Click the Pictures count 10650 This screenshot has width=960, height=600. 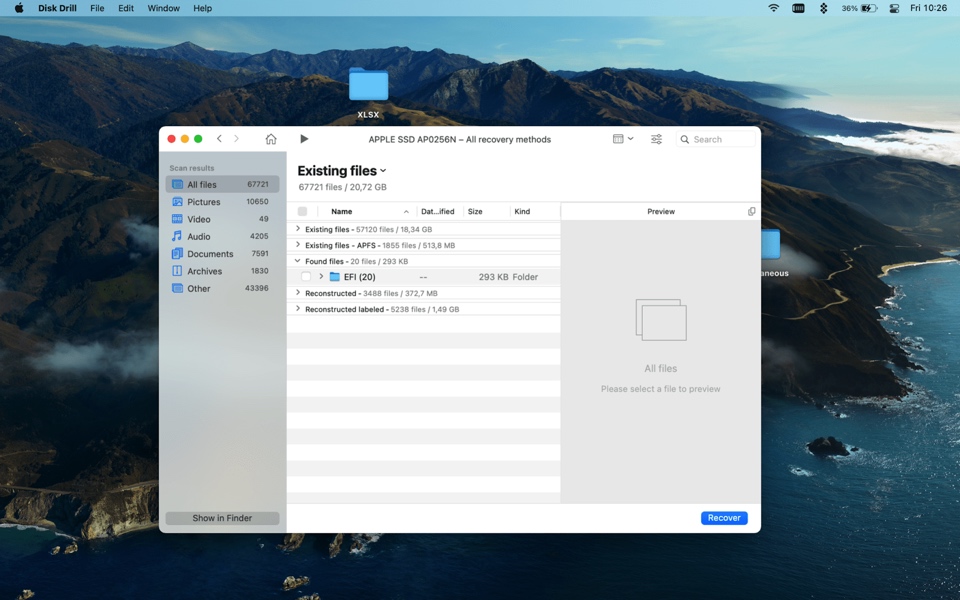[257, 201]
